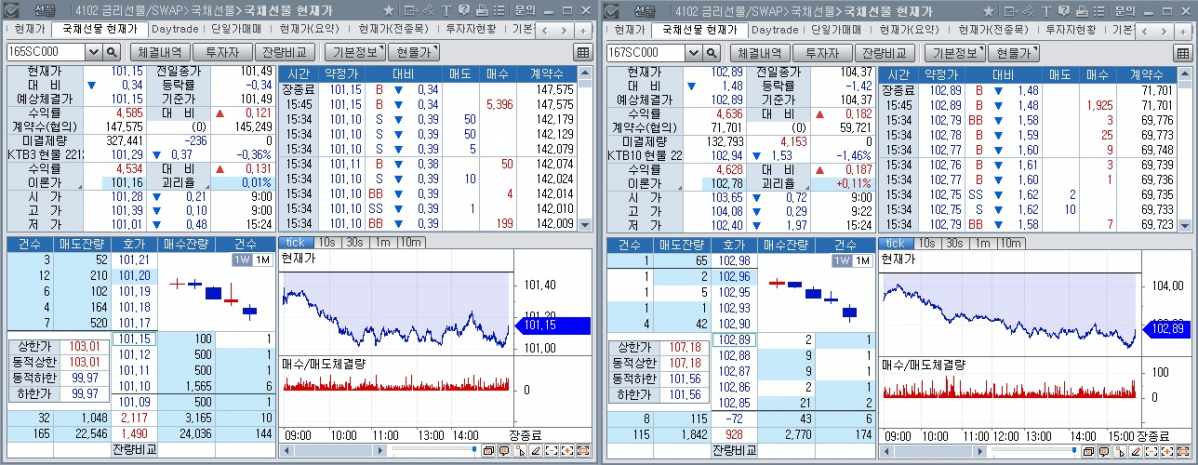
Task: Click grid layout icon in right window toolbar
Action: (x=1183, y=53)
